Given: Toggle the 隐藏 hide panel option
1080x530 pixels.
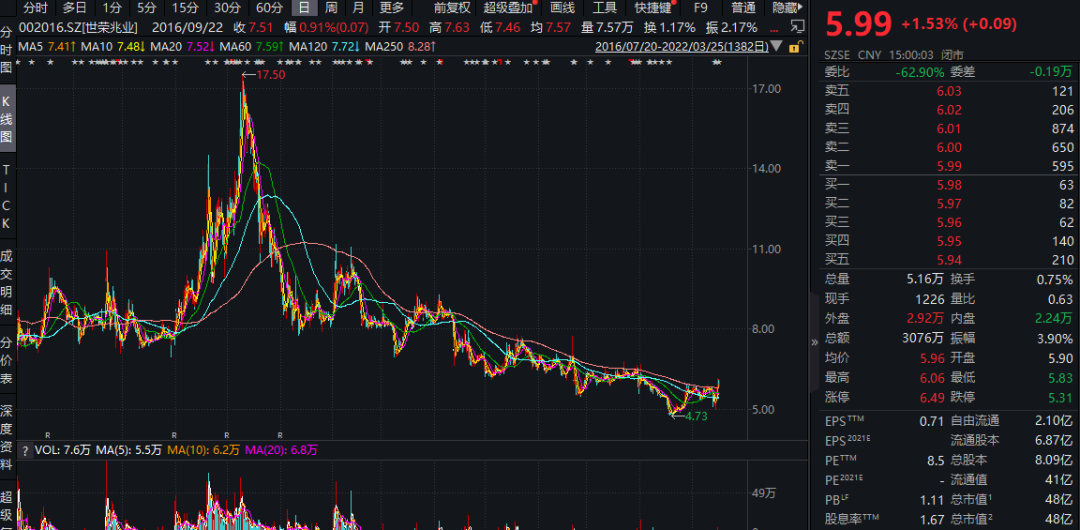Looking at the screenshot, I should [x=787, y=8].
